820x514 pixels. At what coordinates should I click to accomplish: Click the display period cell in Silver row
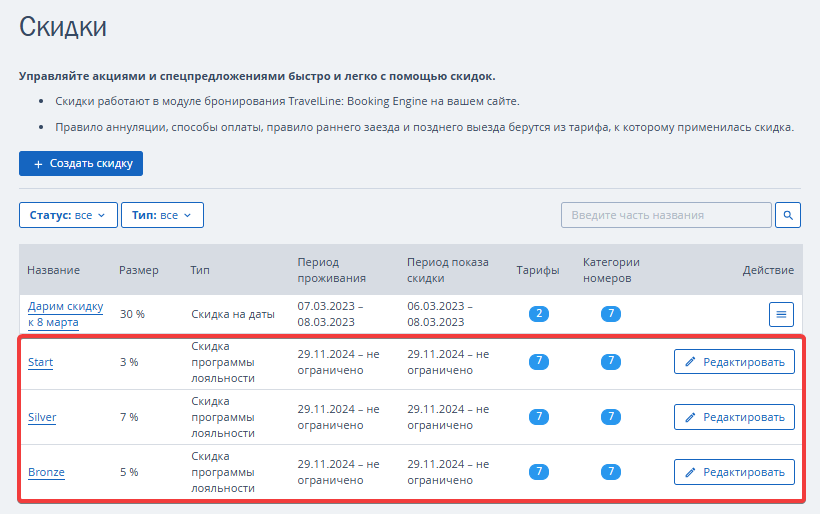coord(448,417)
